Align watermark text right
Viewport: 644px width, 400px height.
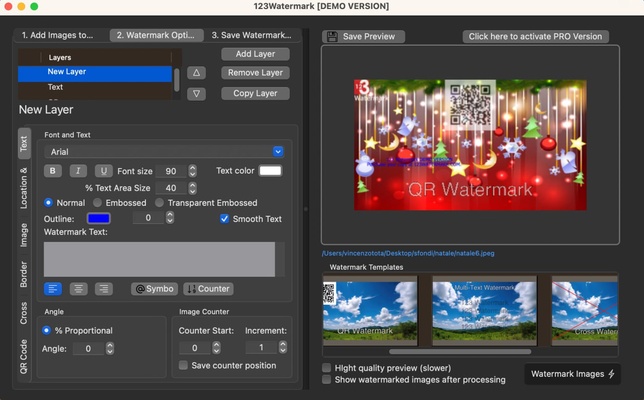[x=104, y=289]
